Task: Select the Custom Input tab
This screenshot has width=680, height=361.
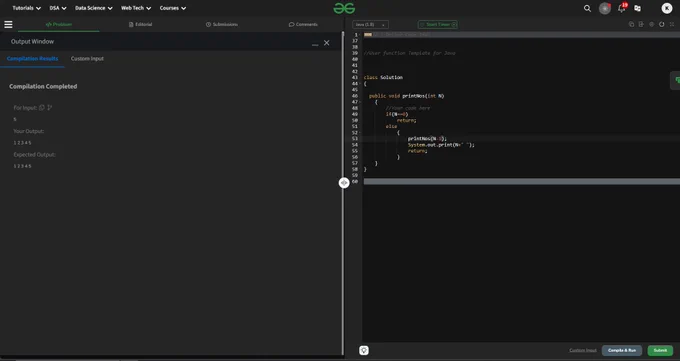Action: point(87,59)
